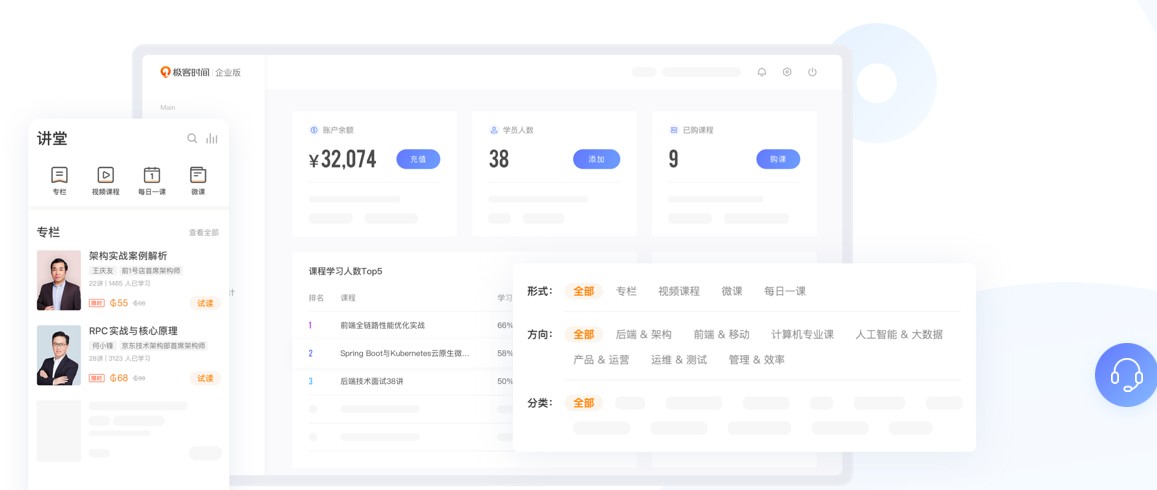Click the 前1号店首席架构师 tag
The height and width of the screenshot is (490, 1157).
tap(151, 271)
